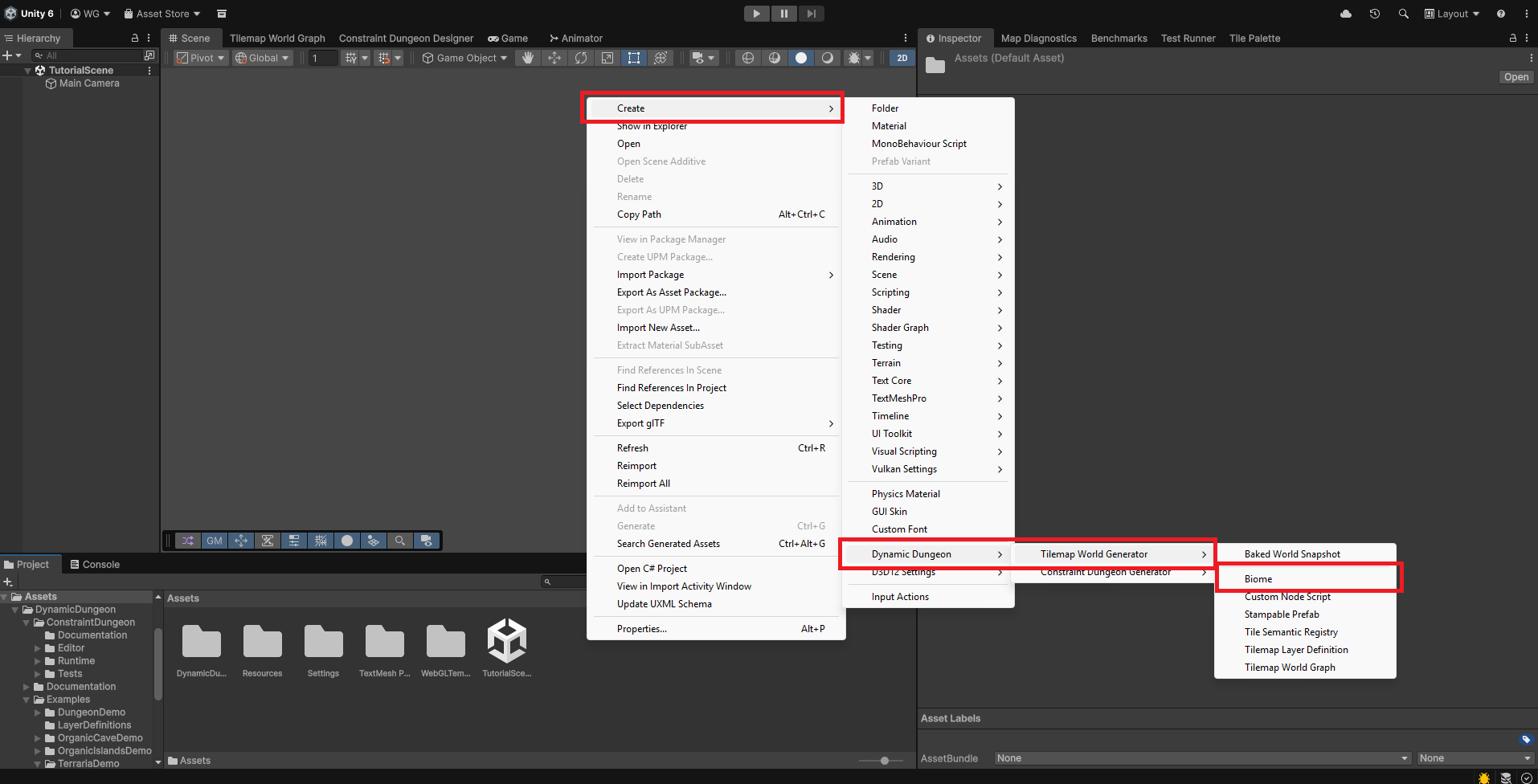1538x784 pixels.
Task: Select the Rect tool
Action: click(x=634, y=58)
